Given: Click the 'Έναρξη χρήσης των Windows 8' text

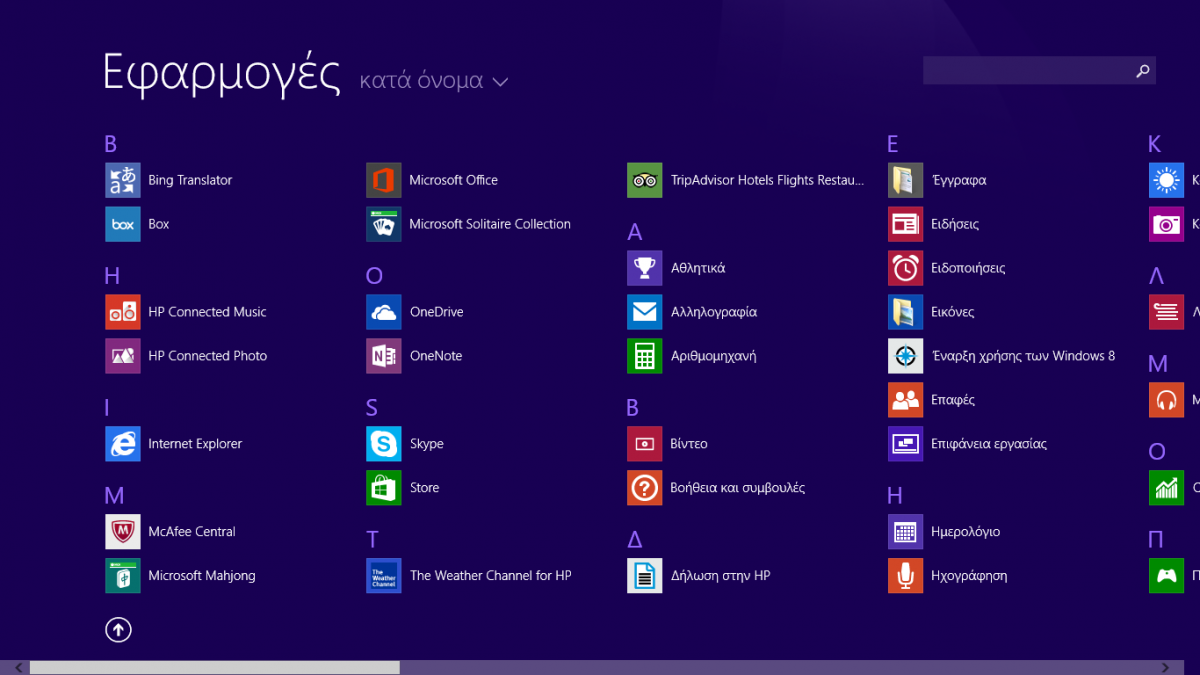Looking at the screenshot, I should (1023, 356).
